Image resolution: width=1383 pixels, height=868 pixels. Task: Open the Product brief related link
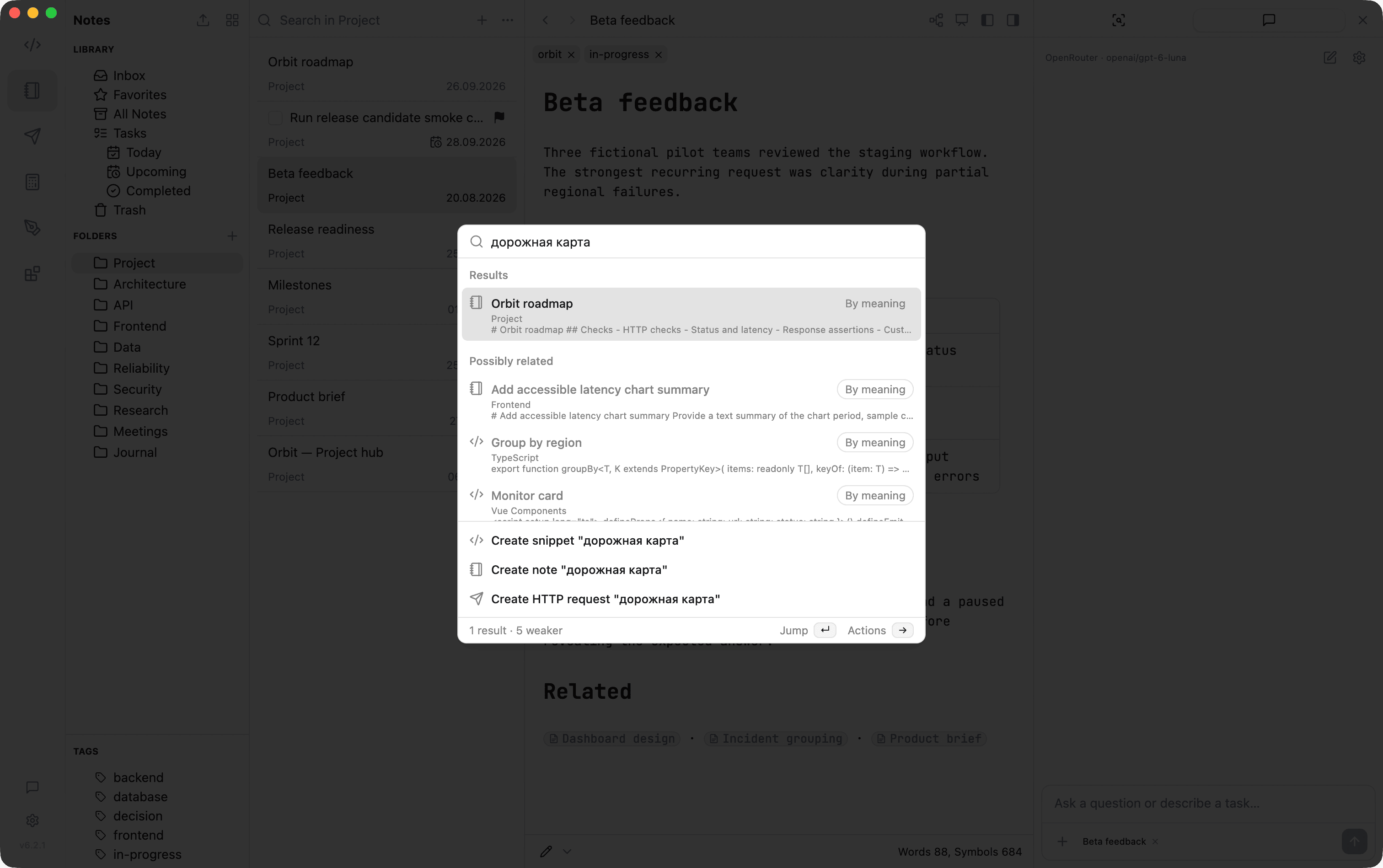(929, 738)
